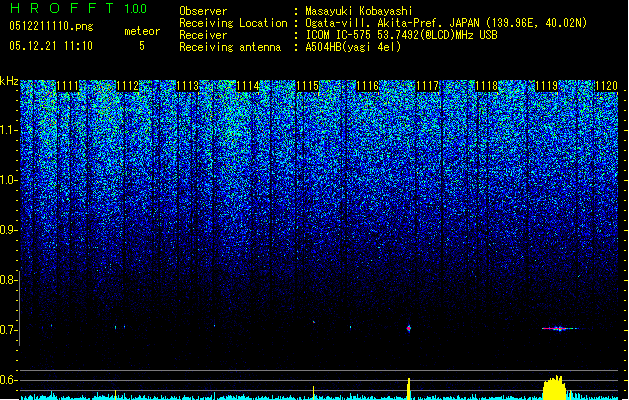The width and height of the screenshot is (629, 400).
Task: Click the "meteor" count label
Action: [x=142, y=31]
